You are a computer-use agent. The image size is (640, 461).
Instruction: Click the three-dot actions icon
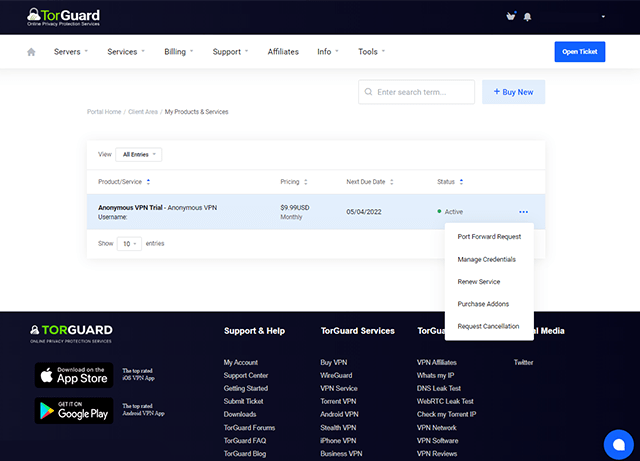[x=523, y=212]
